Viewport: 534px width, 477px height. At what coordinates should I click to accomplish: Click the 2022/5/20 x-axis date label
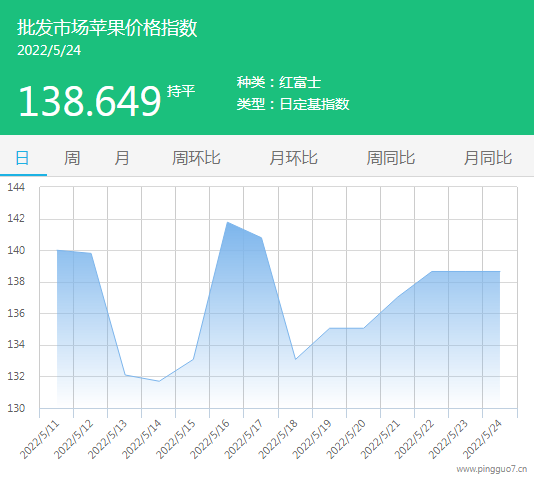click(x=346, y=439)
